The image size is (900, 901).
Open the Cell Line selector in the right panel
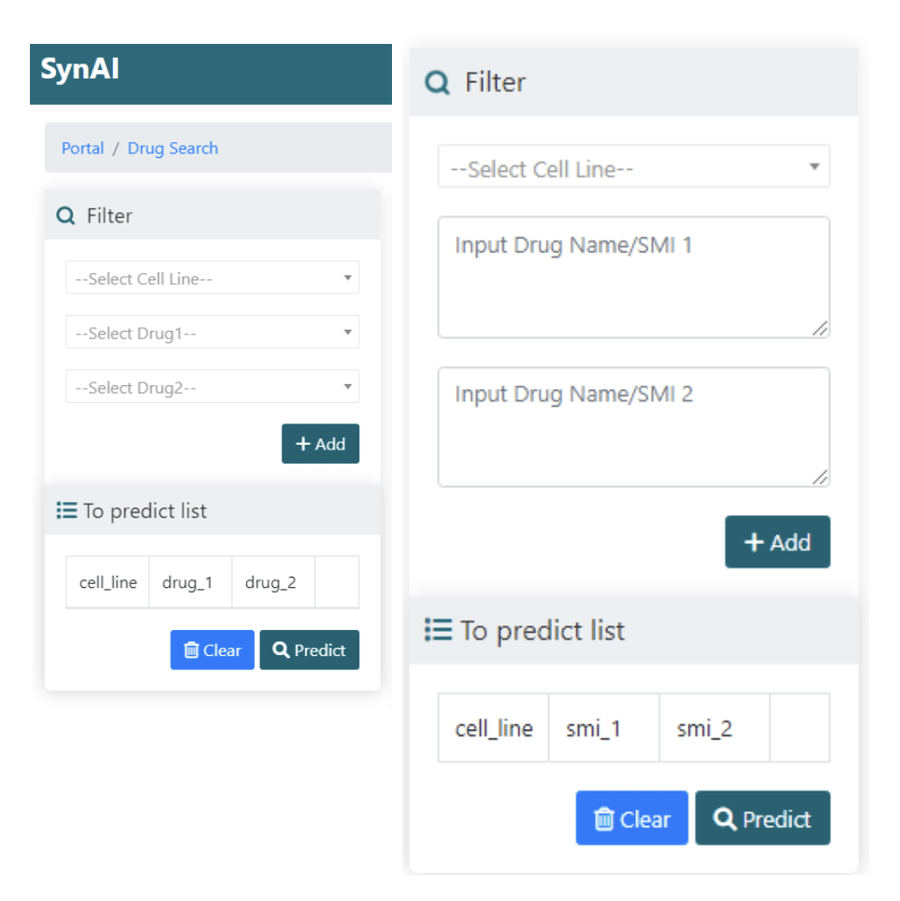tap(634, 166)
